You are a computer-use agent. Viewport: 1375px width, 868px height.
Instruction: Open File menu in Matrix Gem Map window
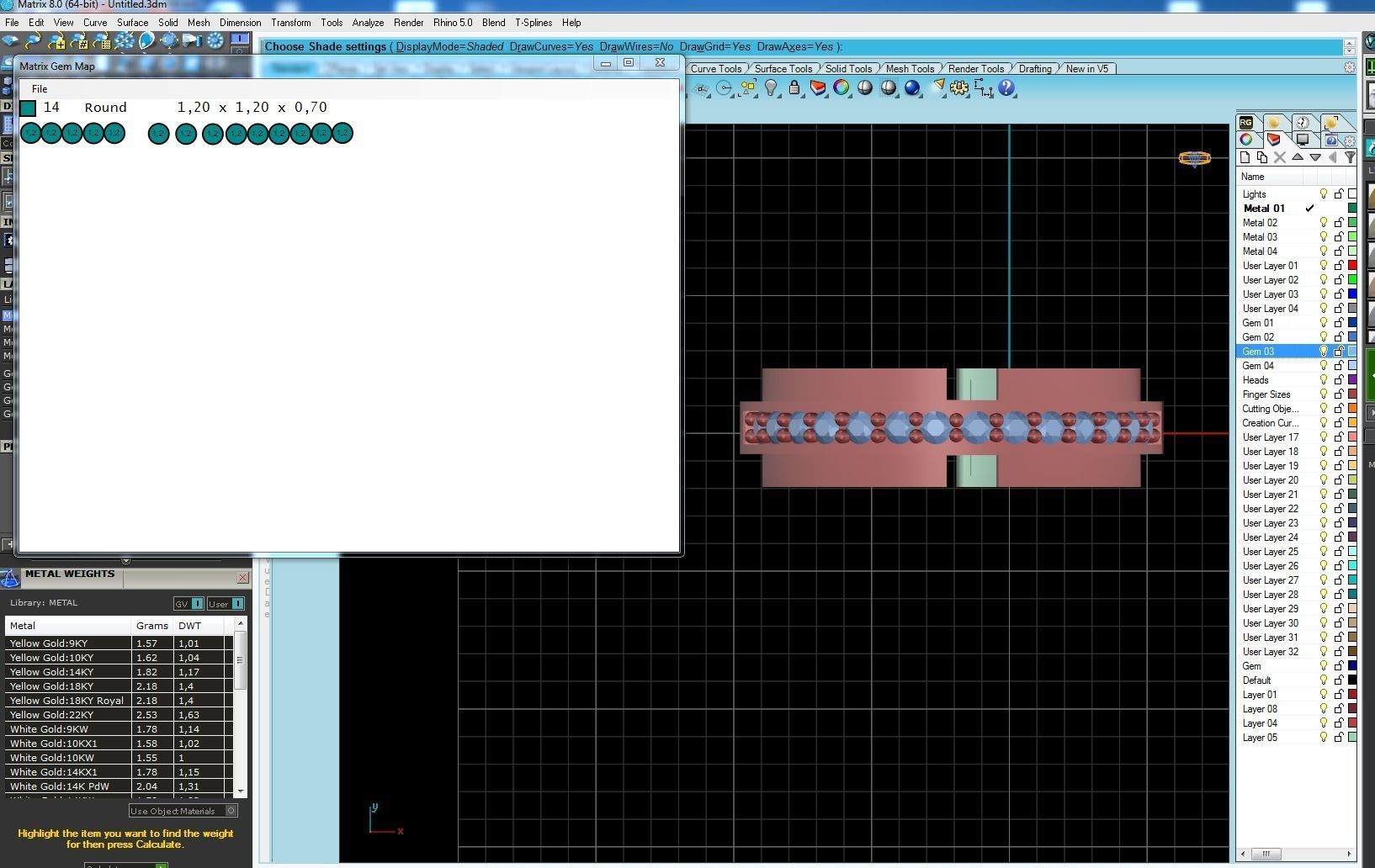(x=40, y=88)
